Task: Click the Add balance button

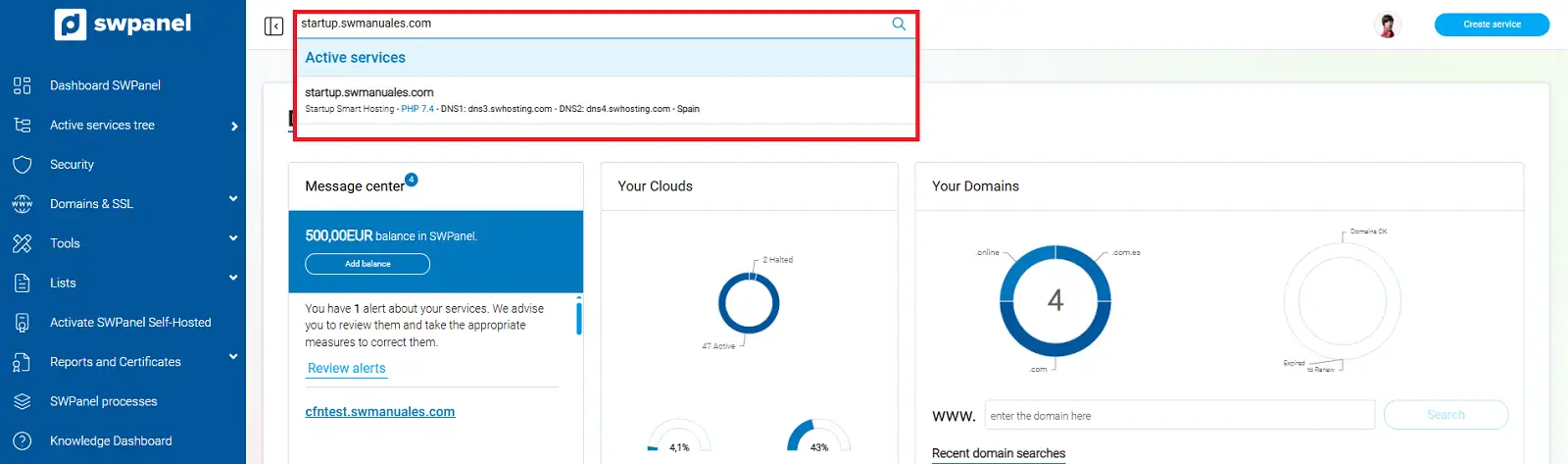Action: click(367, 264)
